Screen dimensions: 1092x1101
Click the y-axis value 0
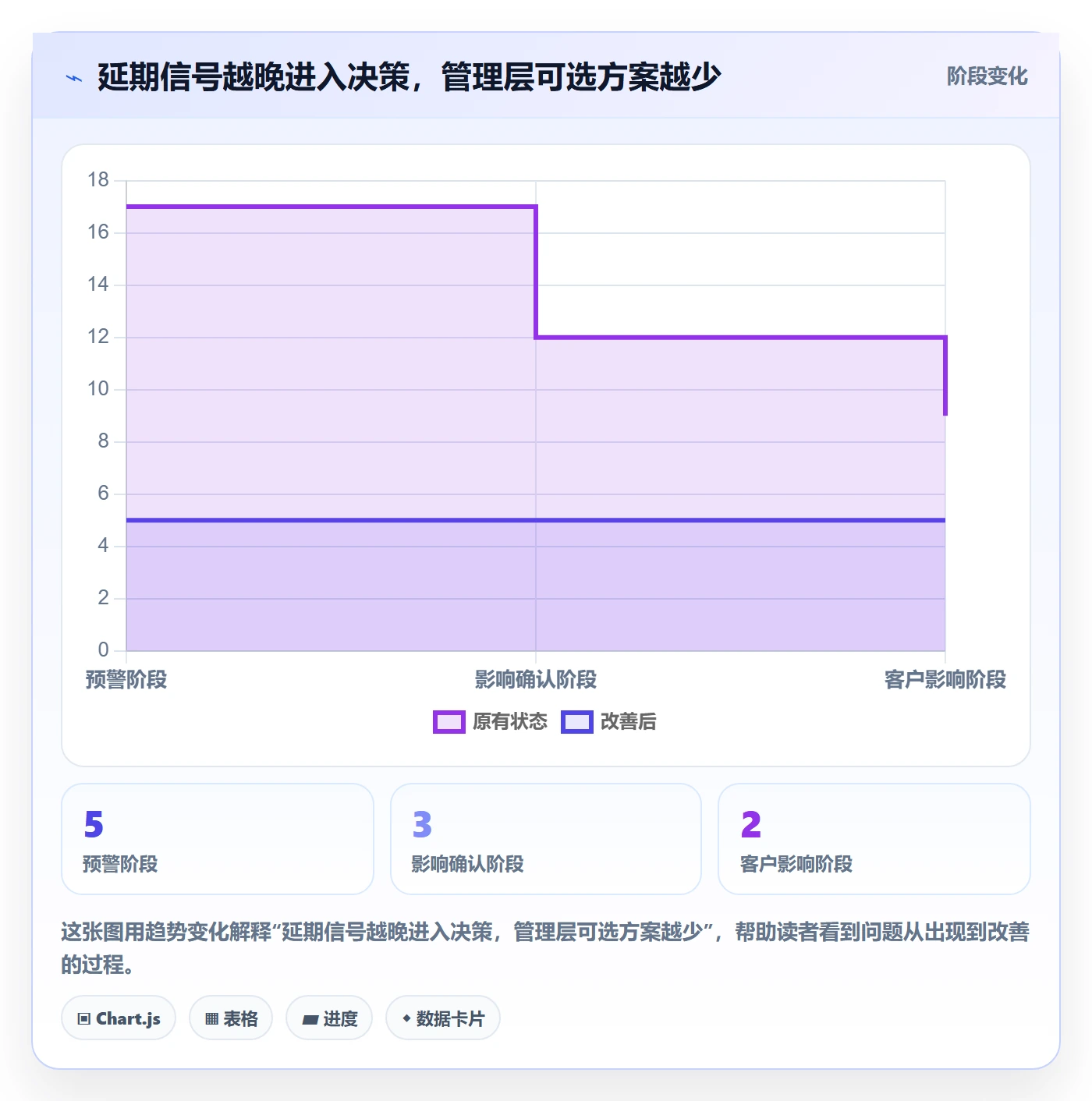[x=103, y=650]
